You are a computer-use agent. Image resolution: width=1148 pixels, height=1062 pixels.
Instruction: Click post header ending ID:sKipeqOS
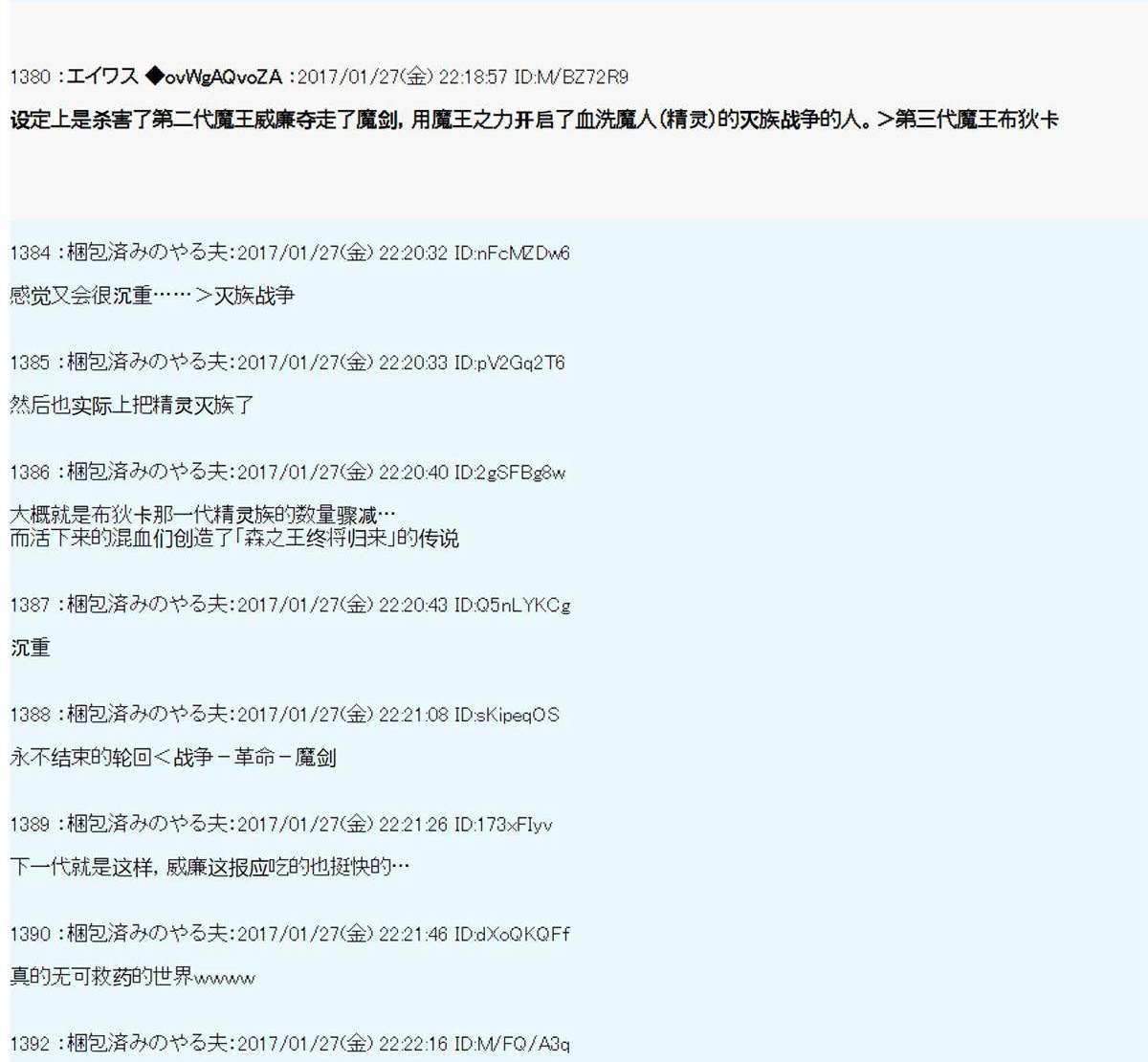284,715
